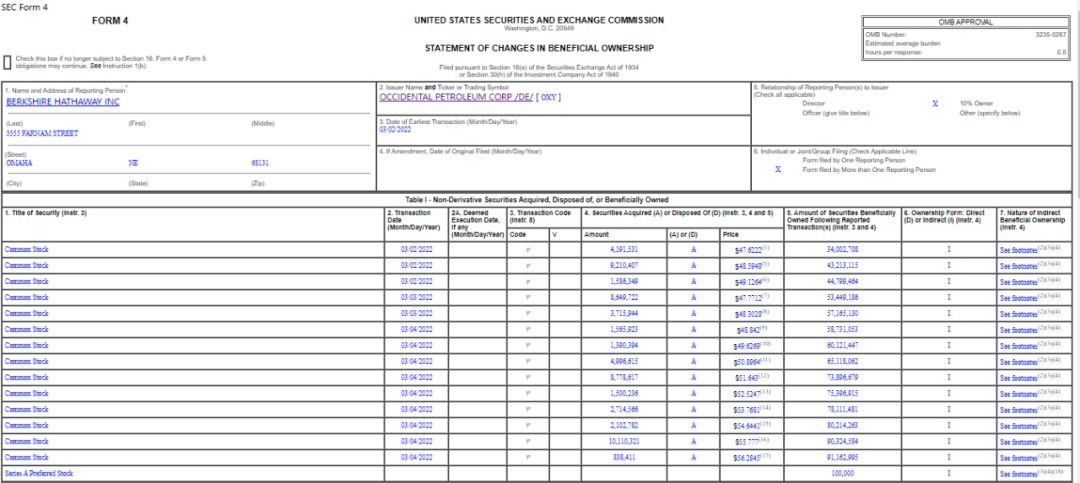Click the owned total 91,162,995
Image resolution: width=1080 pixels, height=483 pixels.
click(842, 458)
